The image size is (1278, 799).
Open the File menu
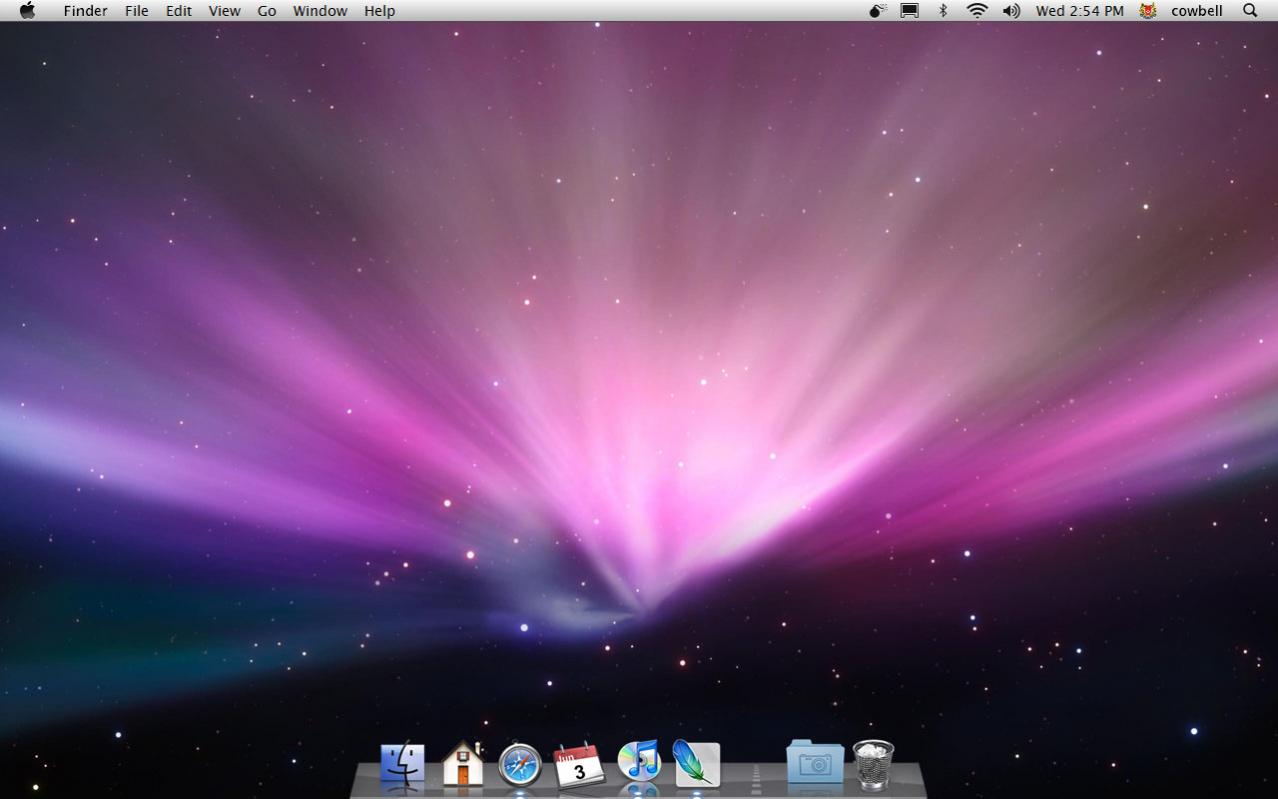tap(137, 11)
